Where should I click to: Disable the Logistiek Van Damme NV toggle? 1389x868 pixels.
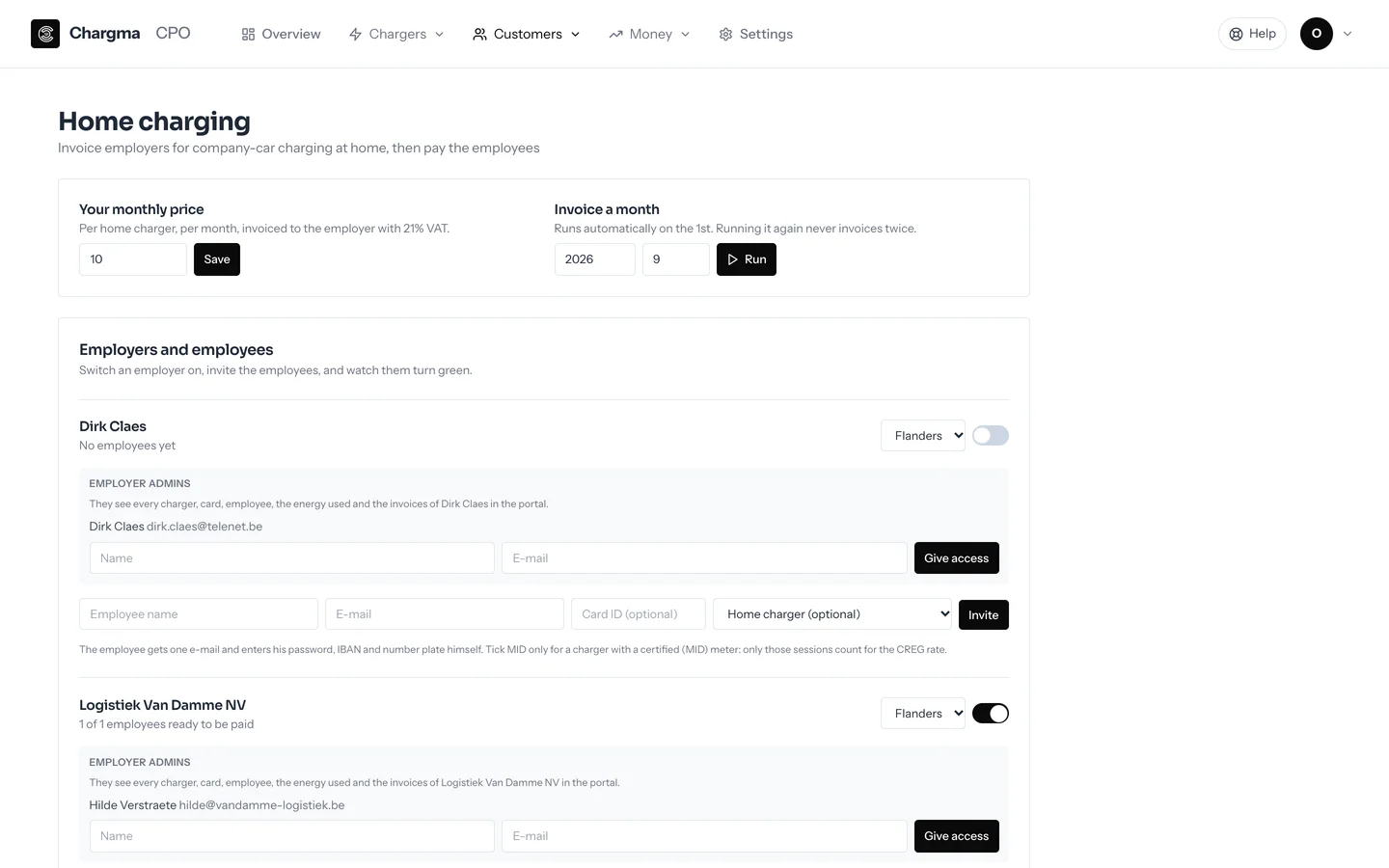(991, 714)
